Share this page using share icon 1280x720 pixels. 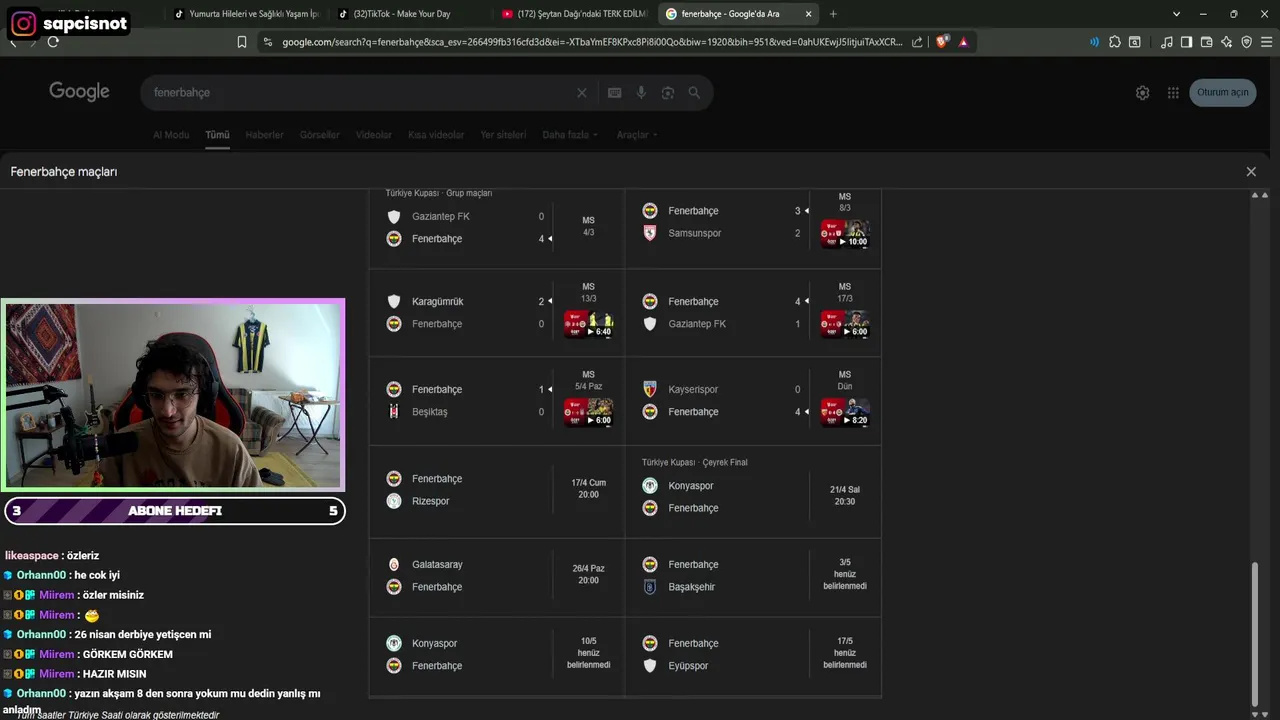(917, 42)
